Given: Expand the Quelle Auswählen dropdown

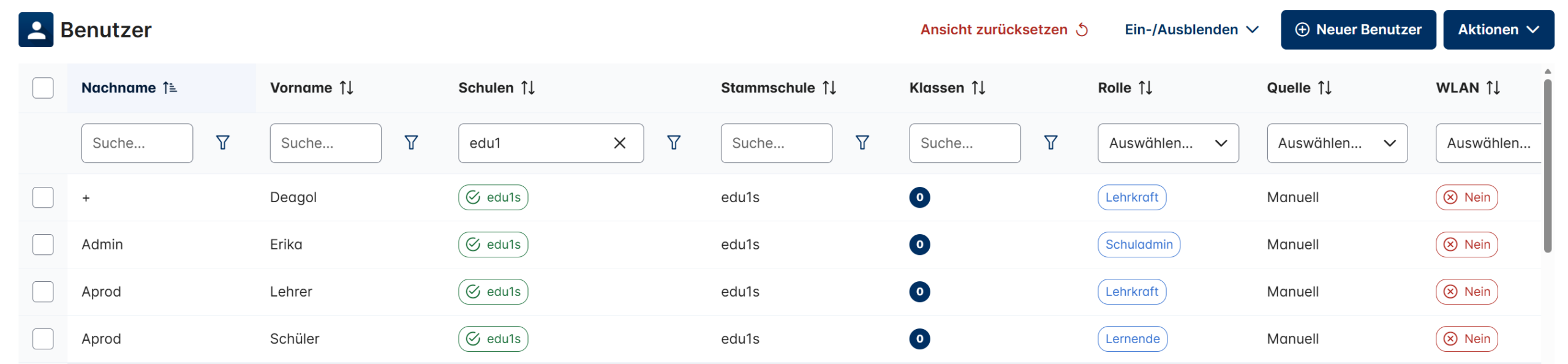Looking at the screenshot, I should (1336, 143).
